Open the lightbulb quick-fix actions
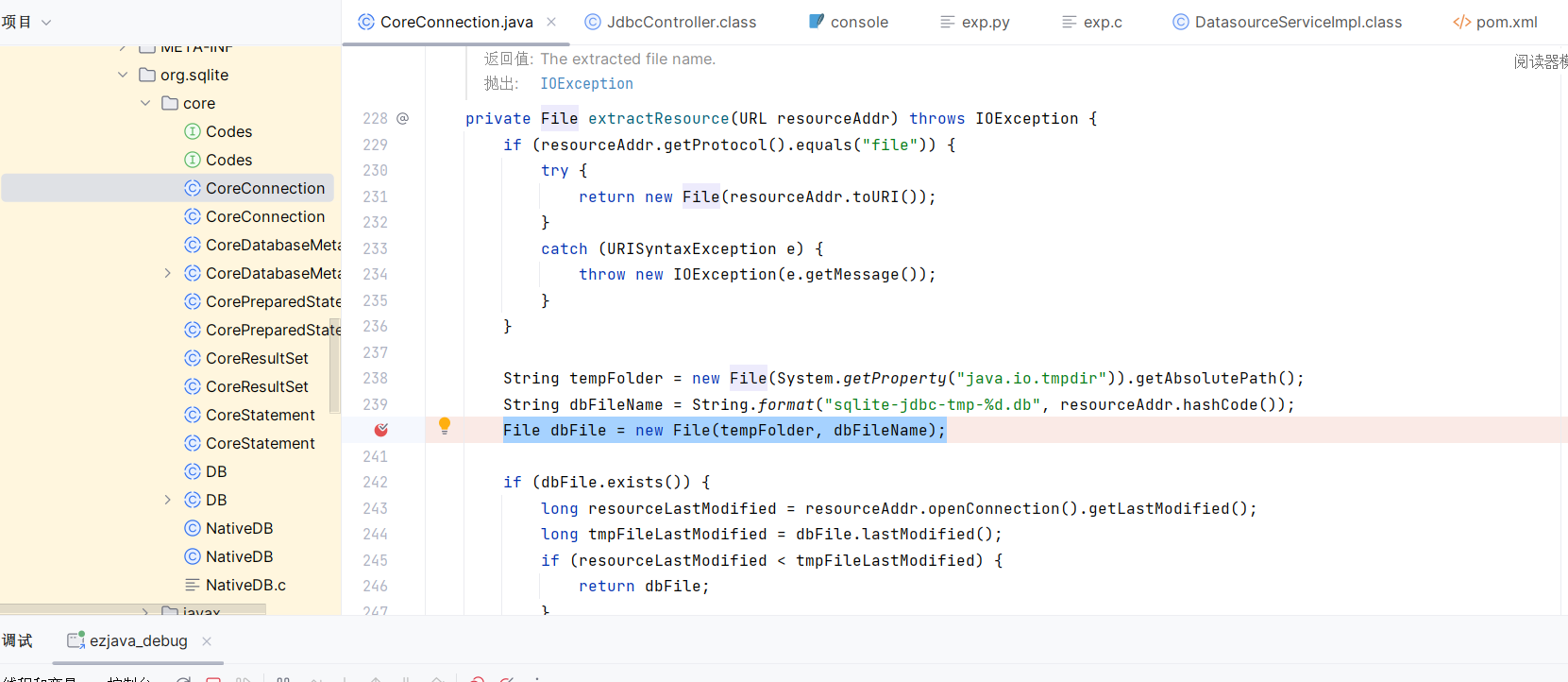This screenshot has width=1568, height=682. click(445, 426)
